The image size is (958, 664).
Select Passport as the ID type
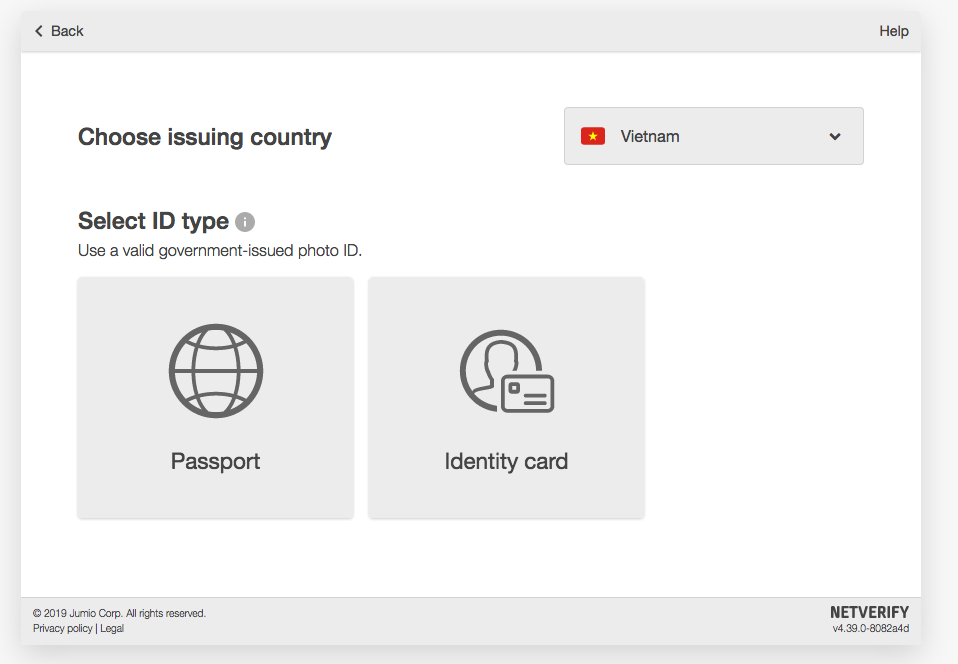click(x=216, y=398)
